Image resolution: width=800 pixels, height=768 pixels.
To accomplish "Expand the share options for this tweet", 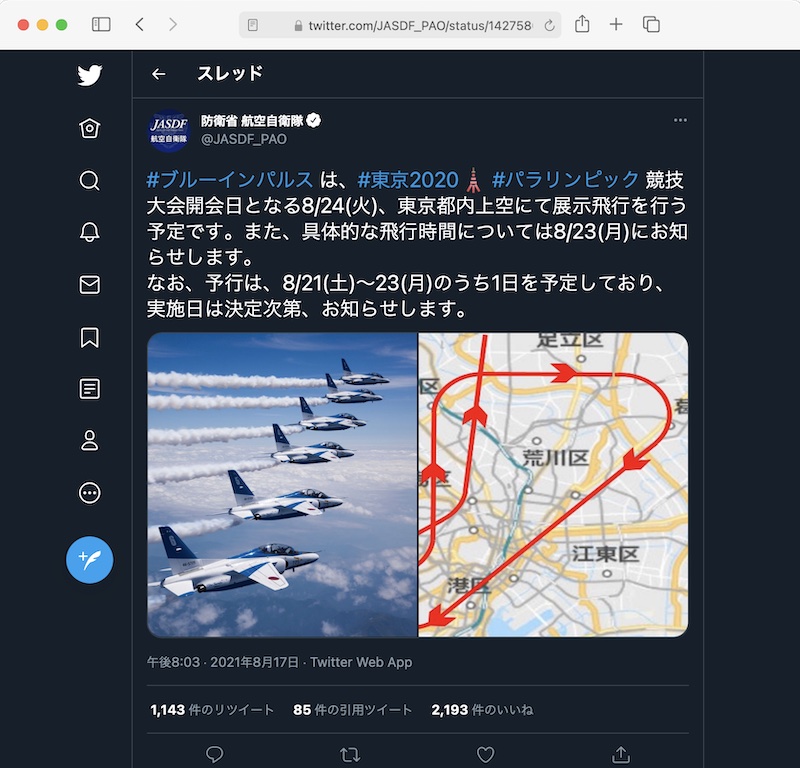I will coord(621,755).
